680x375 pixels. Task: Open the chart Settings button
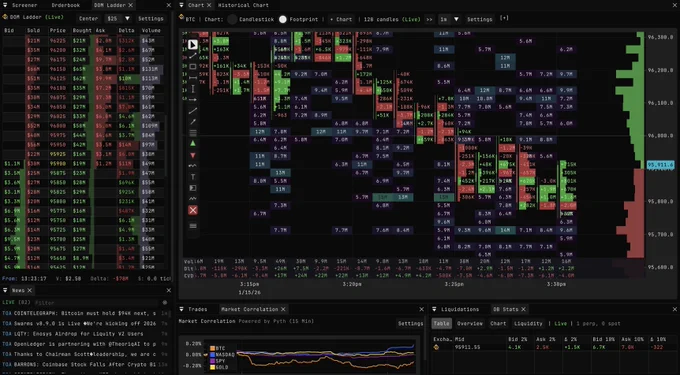(479, 19)
